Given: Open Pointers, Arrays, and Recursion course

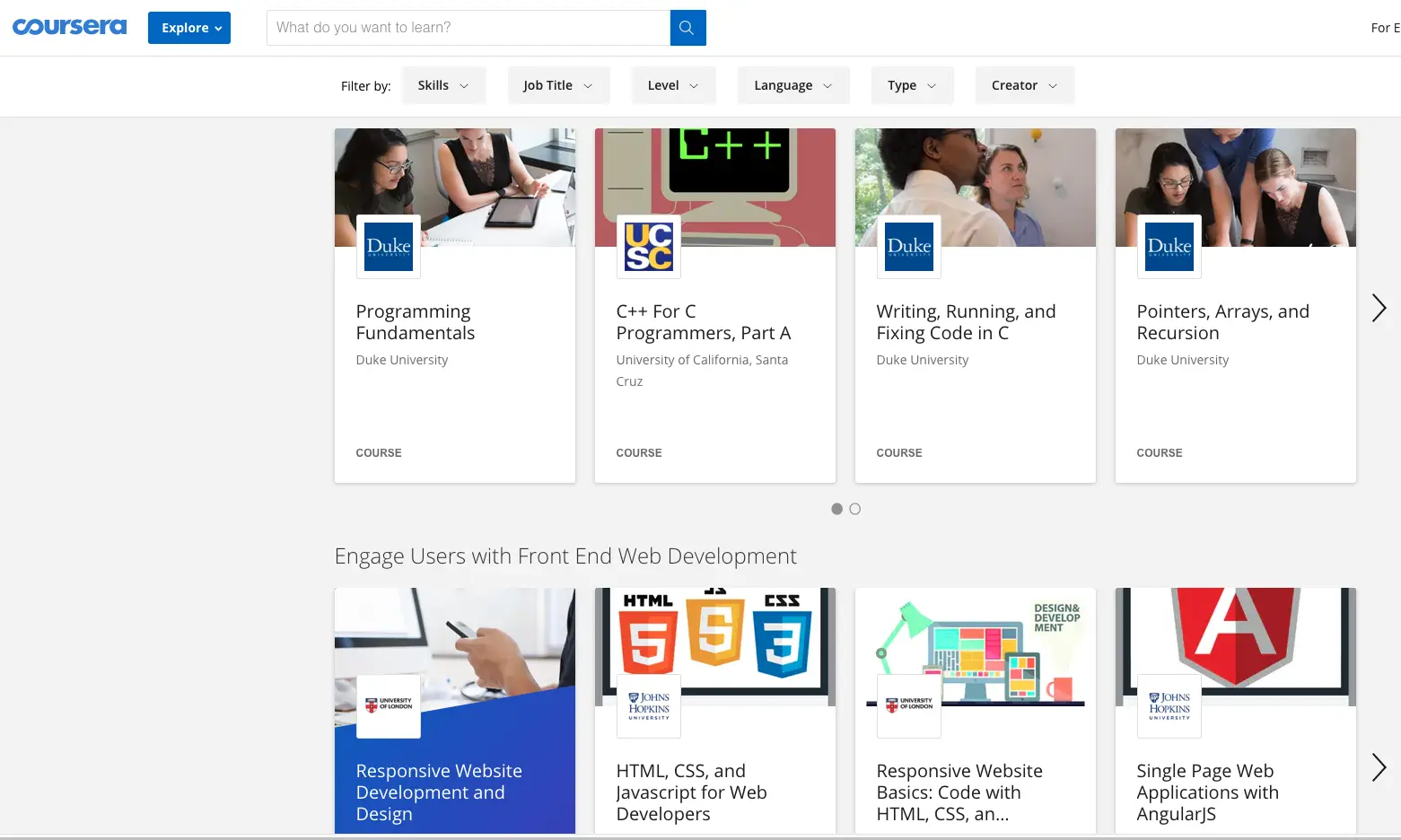Looking at the screenshot, I should click(x=1222, y=322).
